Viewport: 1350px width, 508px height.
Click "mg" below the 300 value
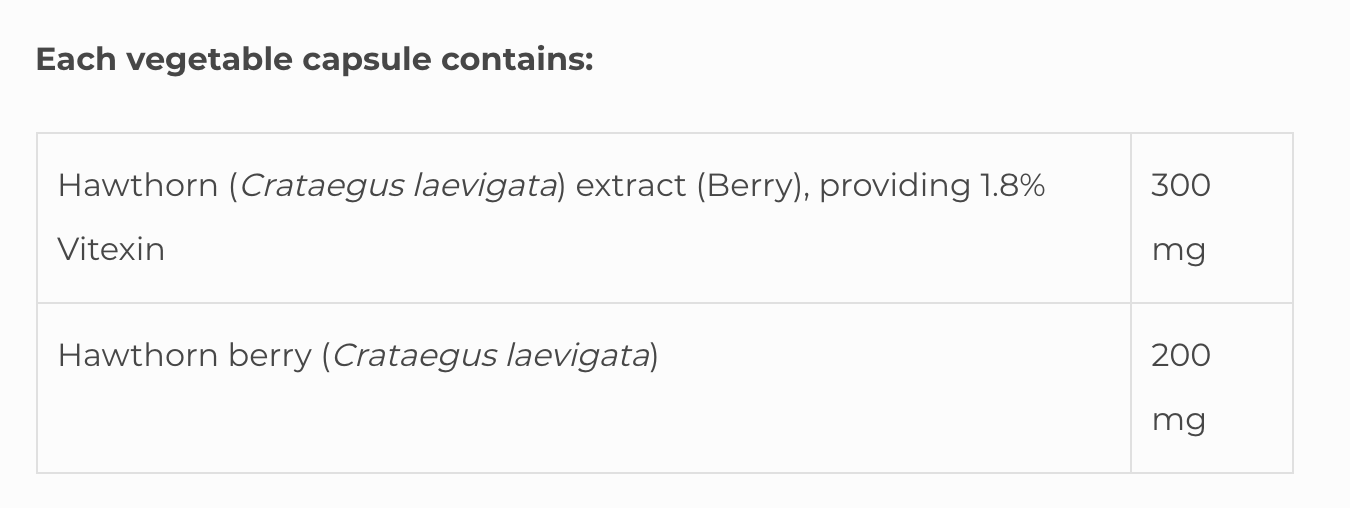click(1178, 251)
